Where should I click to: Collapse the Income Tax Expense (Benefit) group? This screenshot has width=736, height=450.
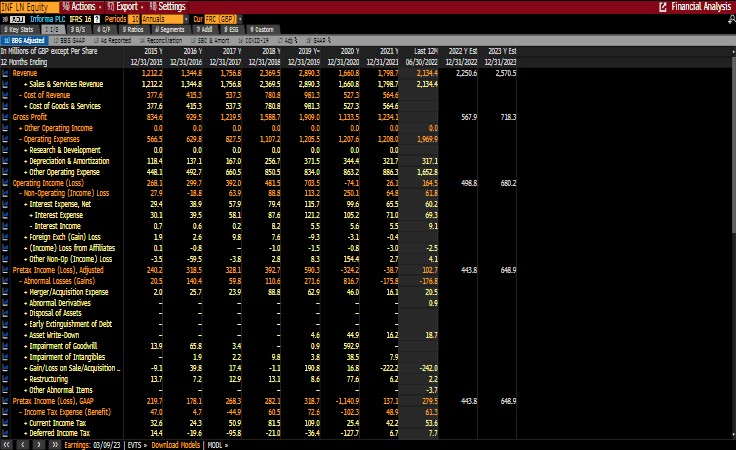21,412
